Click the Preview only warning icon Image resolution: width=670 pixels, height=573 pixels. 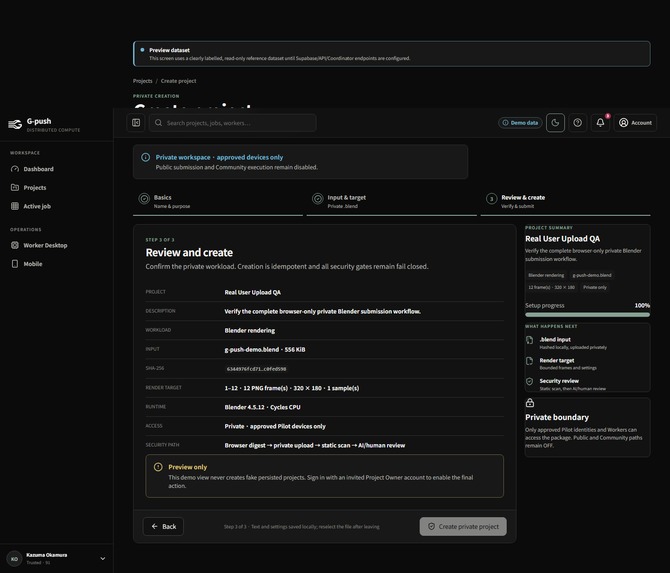pyautogui.click(x=158, y=467)
